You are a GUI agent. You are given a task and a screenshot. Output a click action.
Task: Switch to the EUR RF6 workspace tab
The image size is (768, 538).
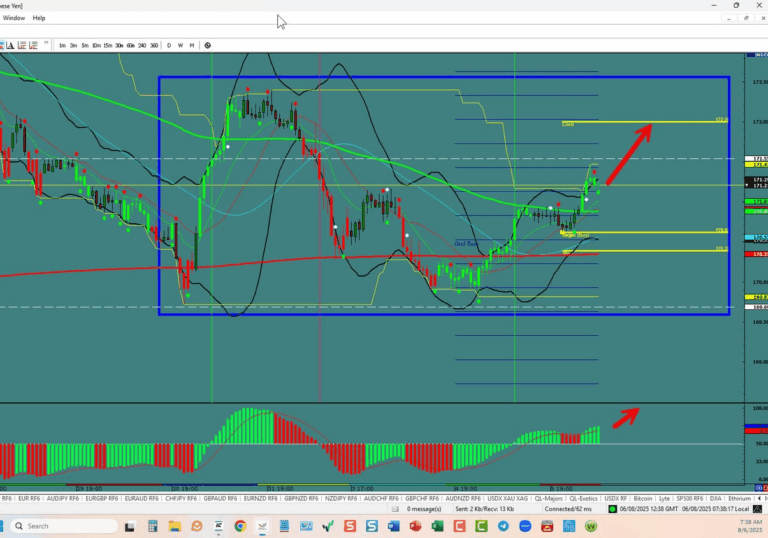tap(29, 499)
